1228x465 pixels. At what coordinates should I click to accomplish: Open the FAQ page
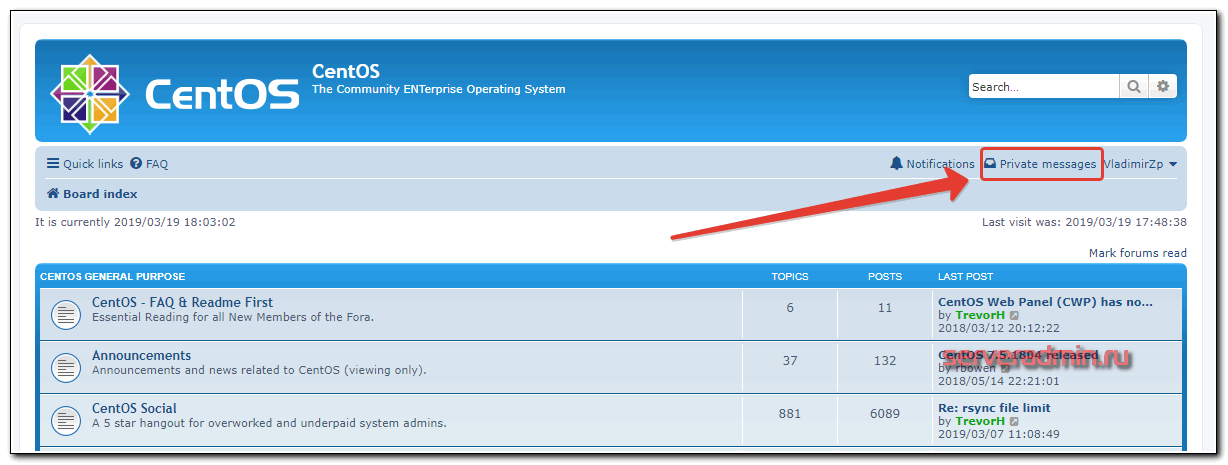pos(149,164)
